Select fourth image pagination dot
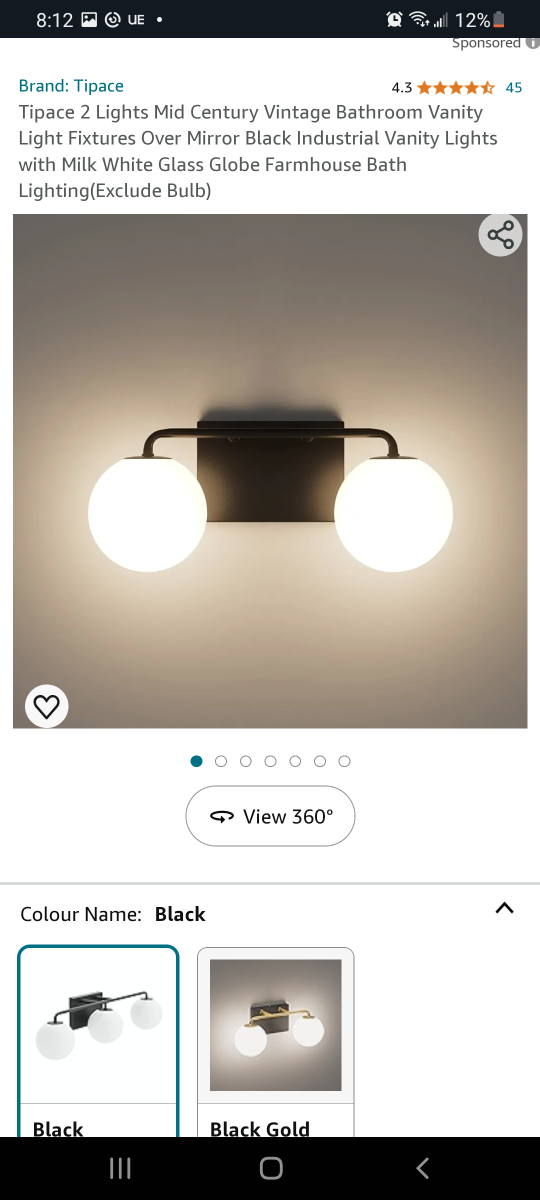Viewport: 540px width, 1200px height. click(270, 761)
